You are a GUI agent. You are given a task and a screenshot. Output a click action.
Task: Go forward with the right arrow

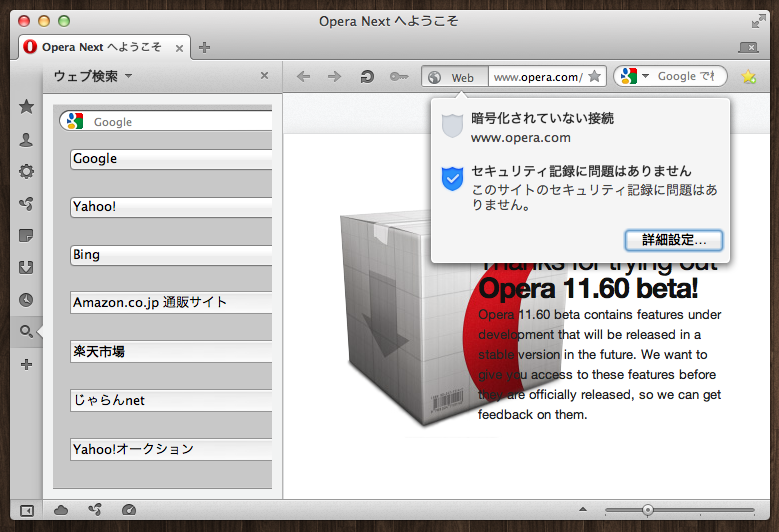[x=334, y=76]
